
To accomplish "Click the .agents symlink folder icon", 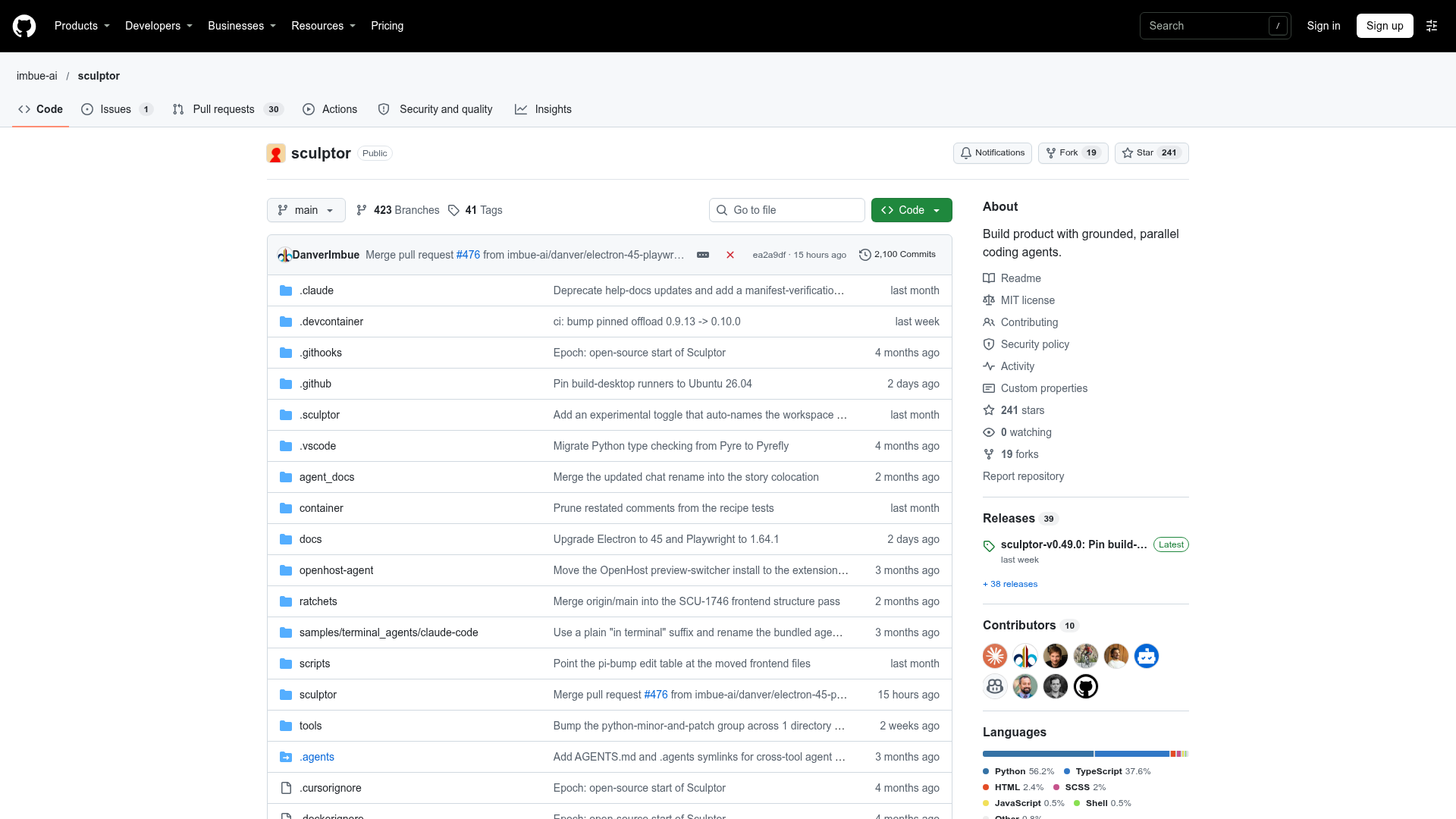I will [x=286, y=757].
